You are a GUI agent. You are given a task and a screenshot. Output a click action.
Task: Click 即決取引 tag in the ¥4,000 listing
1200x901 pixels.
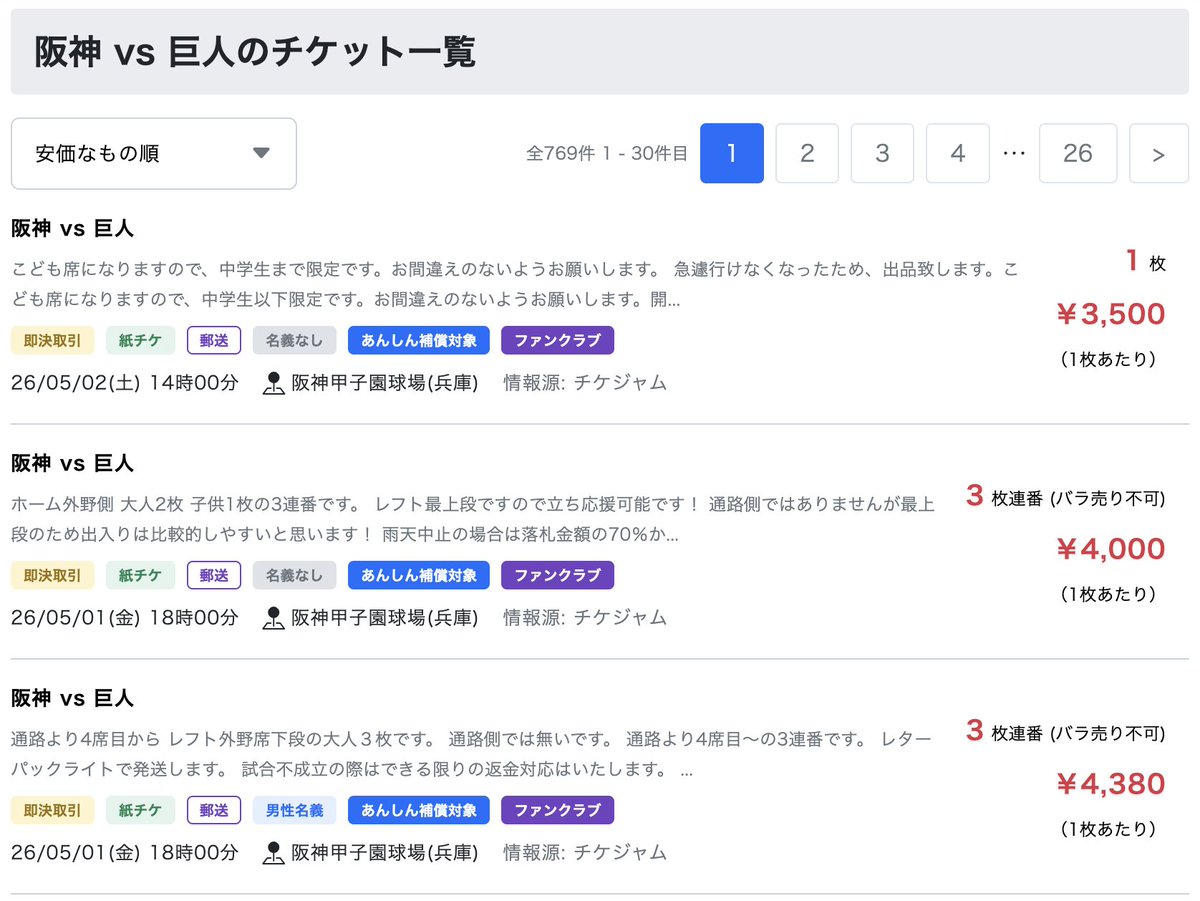(x=52, y=575)
